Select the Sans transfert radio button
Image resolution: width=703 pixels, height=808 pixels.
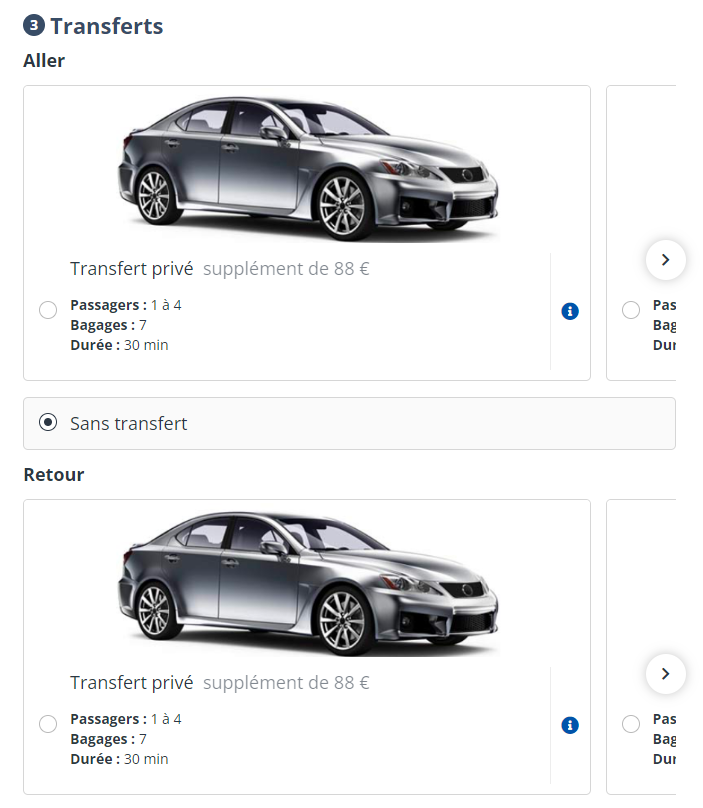pos(48,422)
